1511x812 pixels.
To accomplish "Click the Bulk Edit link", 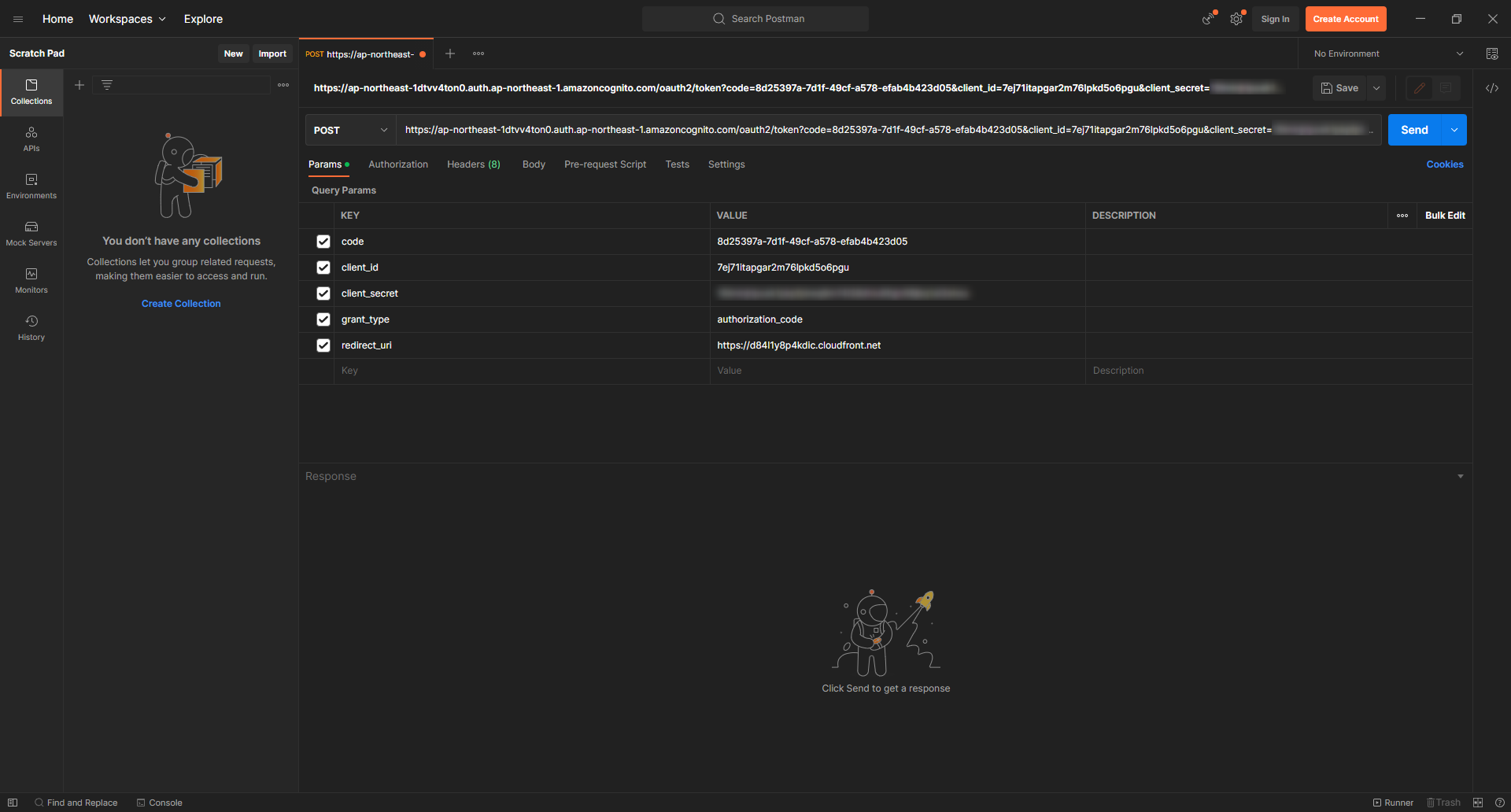I will pos(1445,216).
